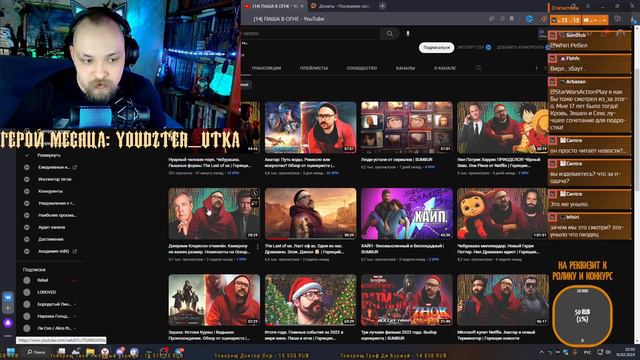Activate voice search microphone icon
The image size is (640, 360).
408,33
